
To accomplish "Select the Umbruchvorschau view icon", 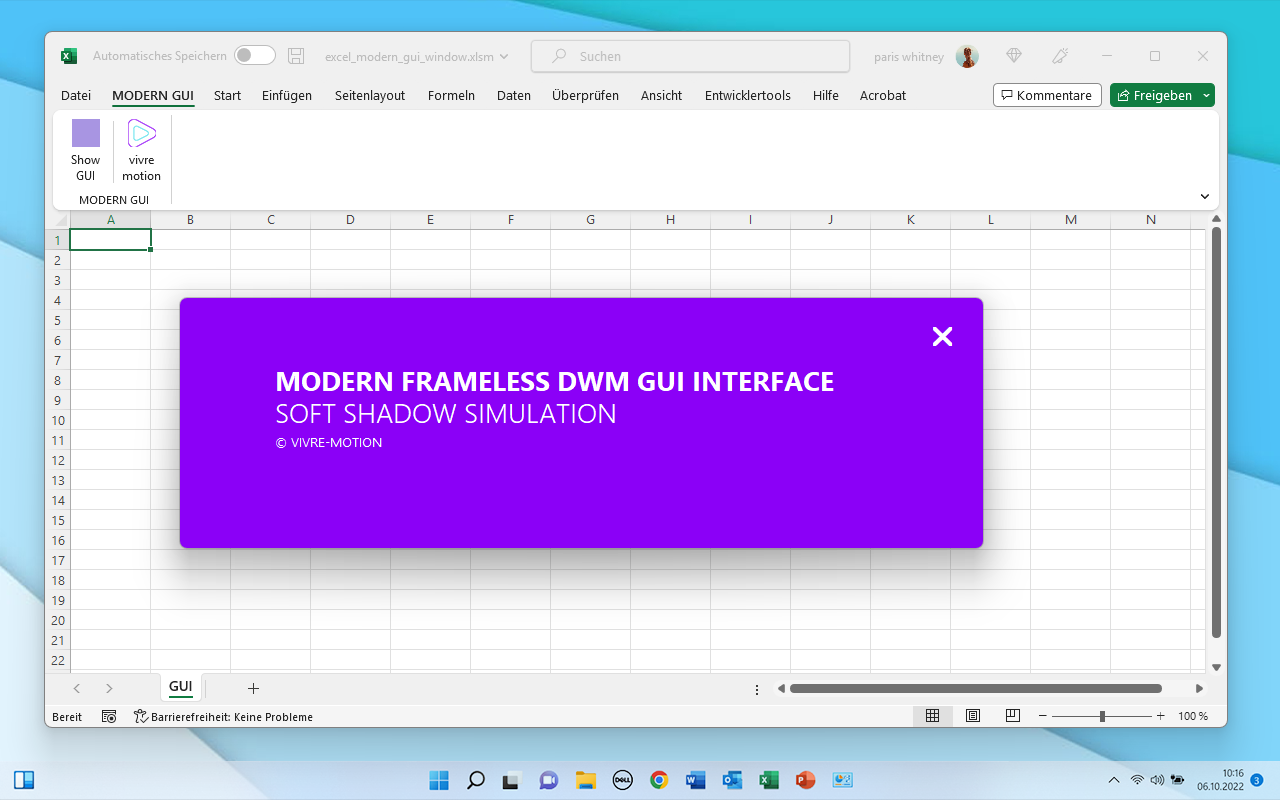I will click(x=1012, y=716).
